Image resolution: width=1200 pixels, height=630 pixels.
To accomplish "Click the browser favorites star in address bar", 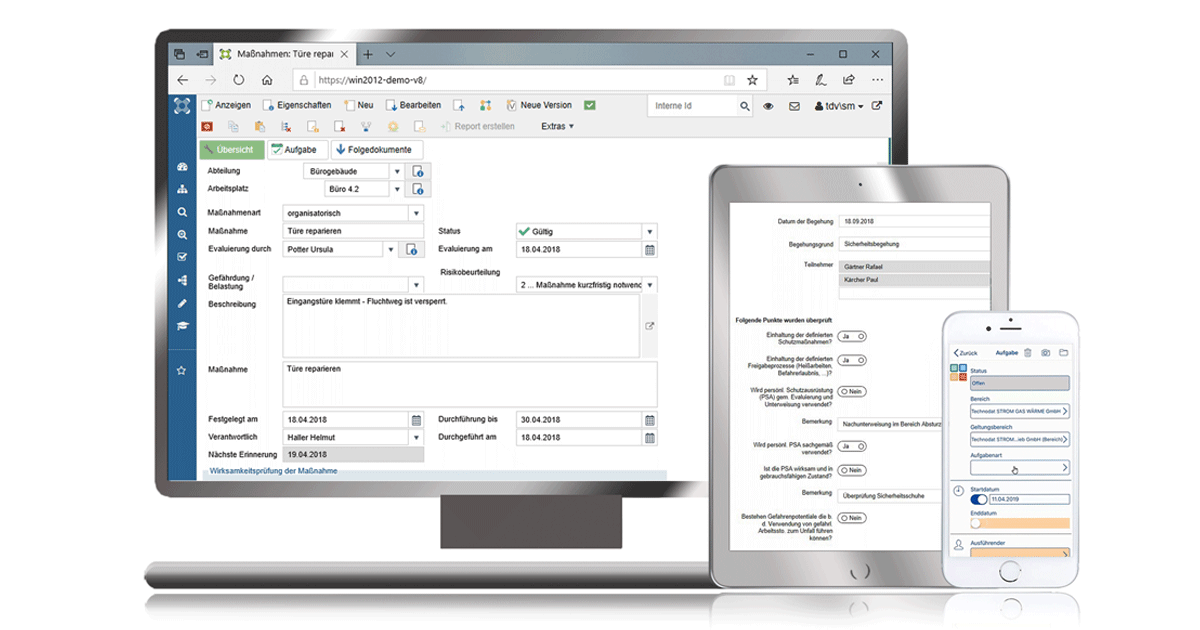I will click(753, 80).
